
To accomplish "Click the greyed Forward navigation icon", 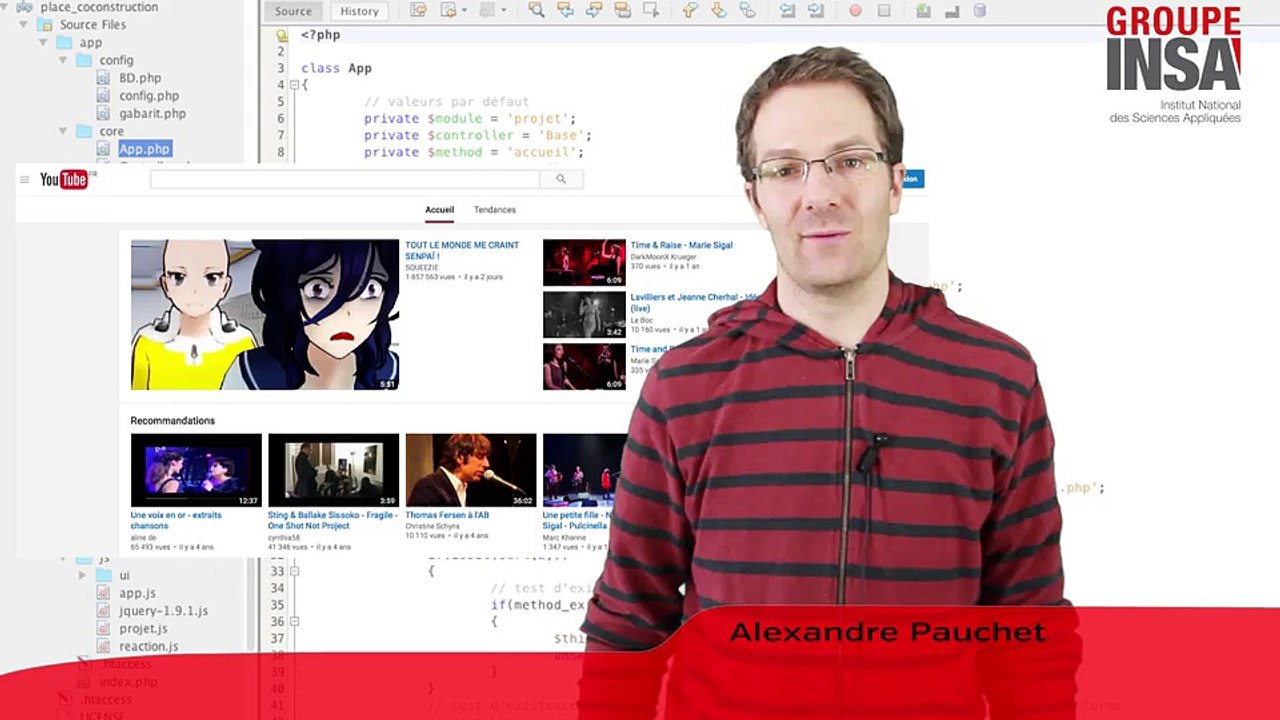I will coord(487,11).
